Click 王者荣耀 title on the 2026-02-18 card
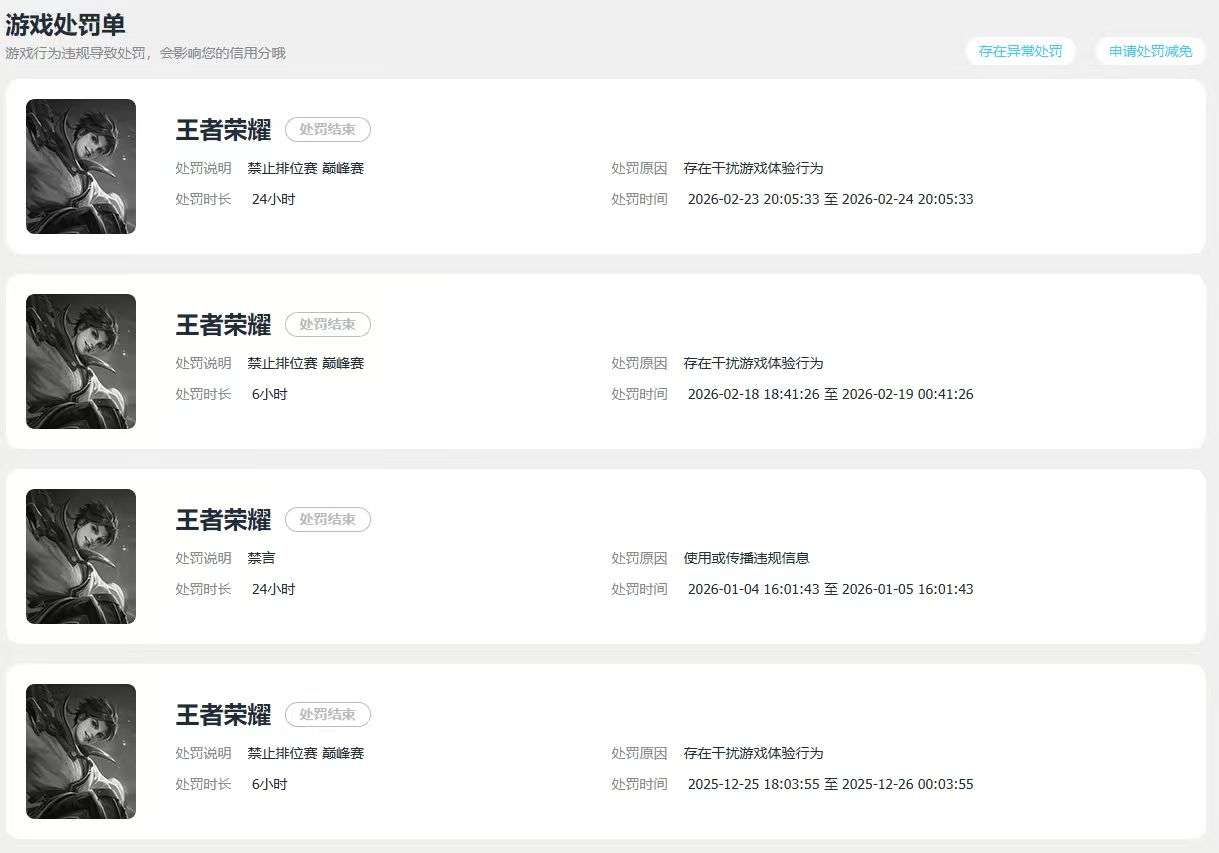 click(x=223, y=325)
